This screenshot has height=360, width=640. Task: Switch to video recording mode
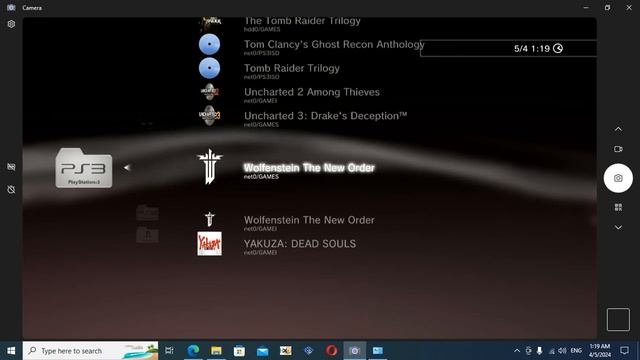click(618, 149)
